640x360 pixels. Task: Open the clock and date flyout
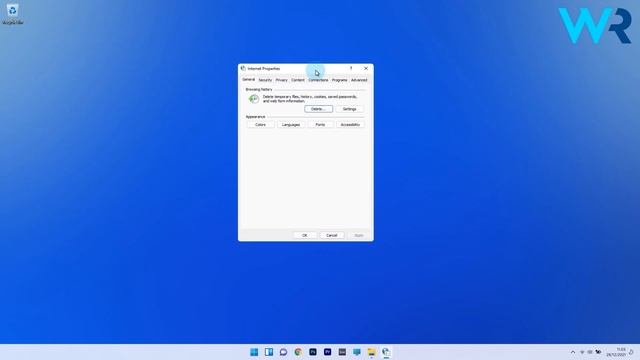point(616,352)
